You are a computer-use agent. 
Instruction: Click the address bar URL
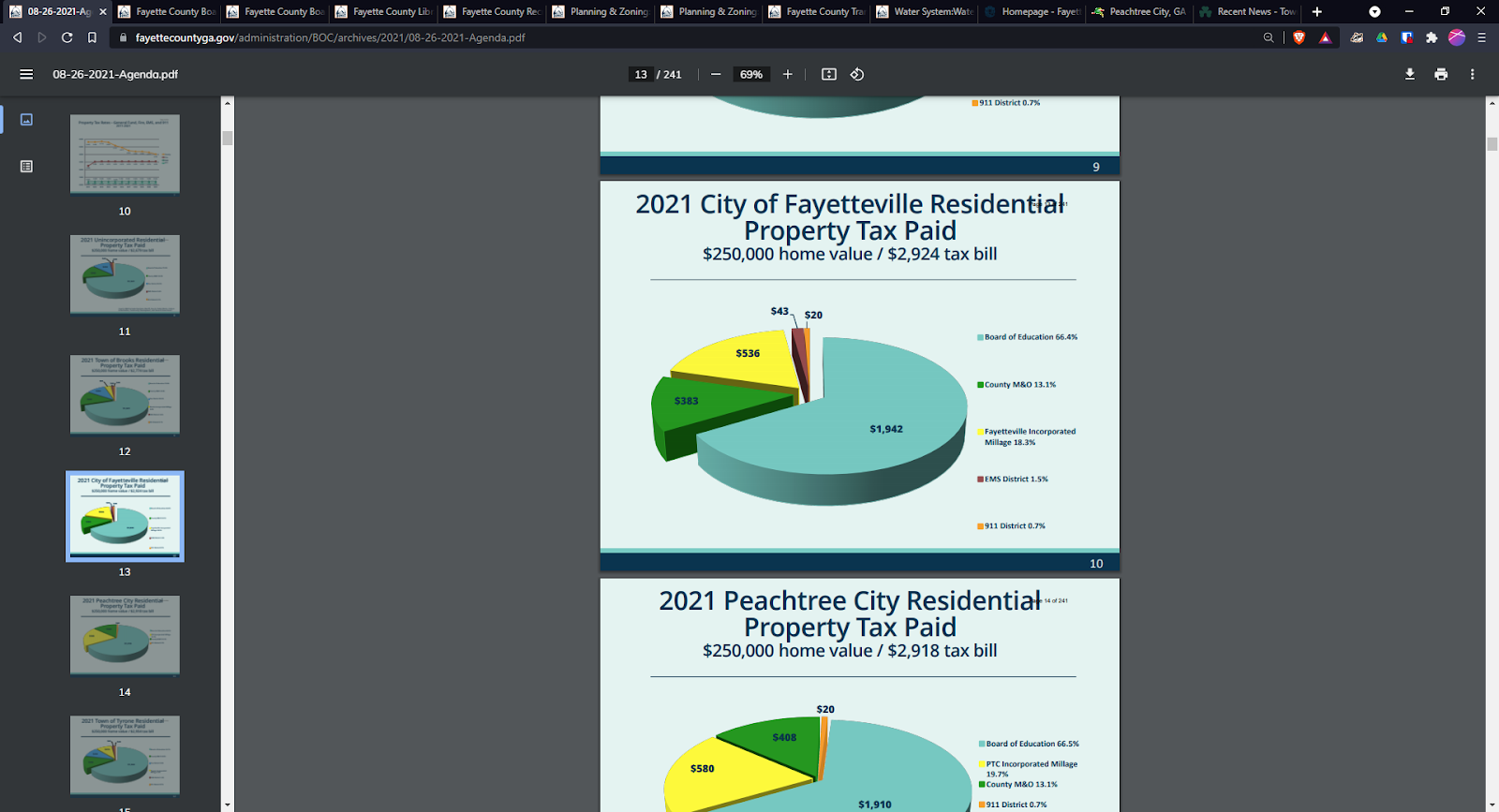point(330,37)
